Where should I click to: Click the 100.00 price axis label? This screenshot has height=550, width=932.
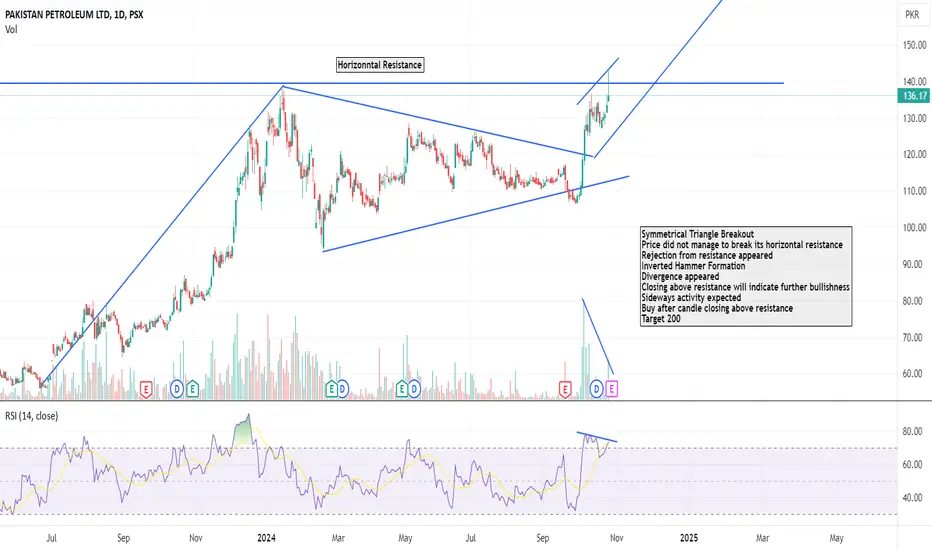915,228
